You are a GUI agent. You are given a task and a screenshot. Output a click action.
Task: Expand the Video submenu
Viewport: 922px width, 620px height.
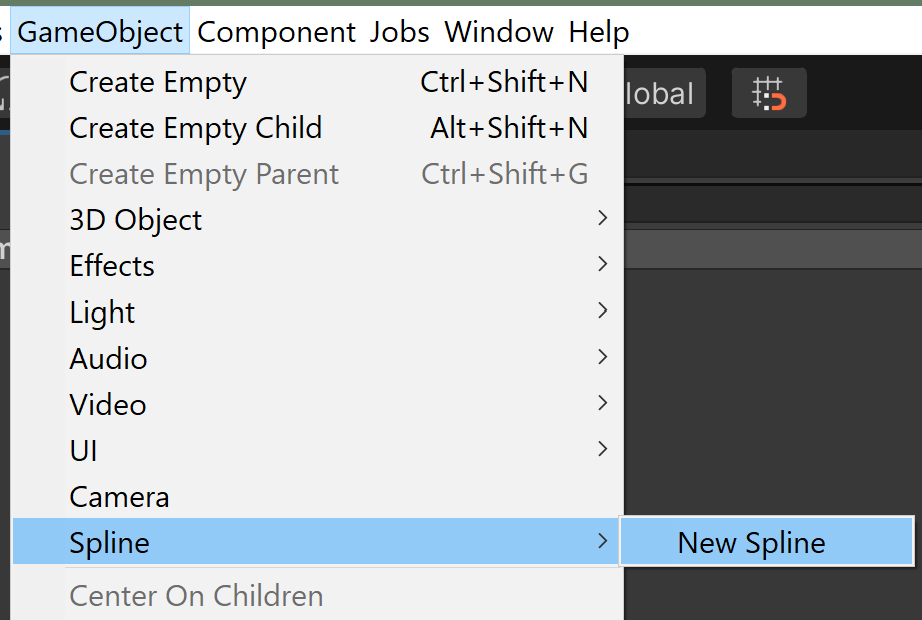[107, 403]
